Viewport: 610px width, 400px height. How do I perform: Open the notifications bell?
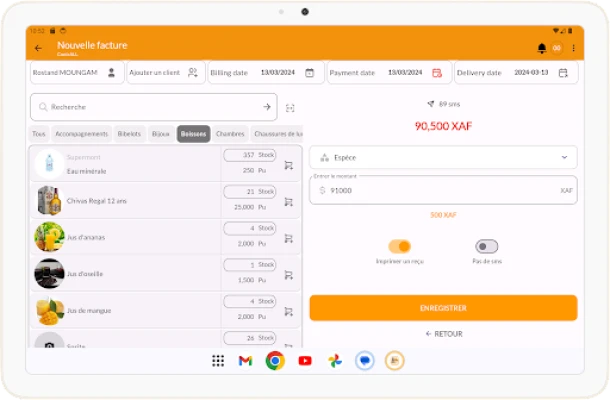542,48
